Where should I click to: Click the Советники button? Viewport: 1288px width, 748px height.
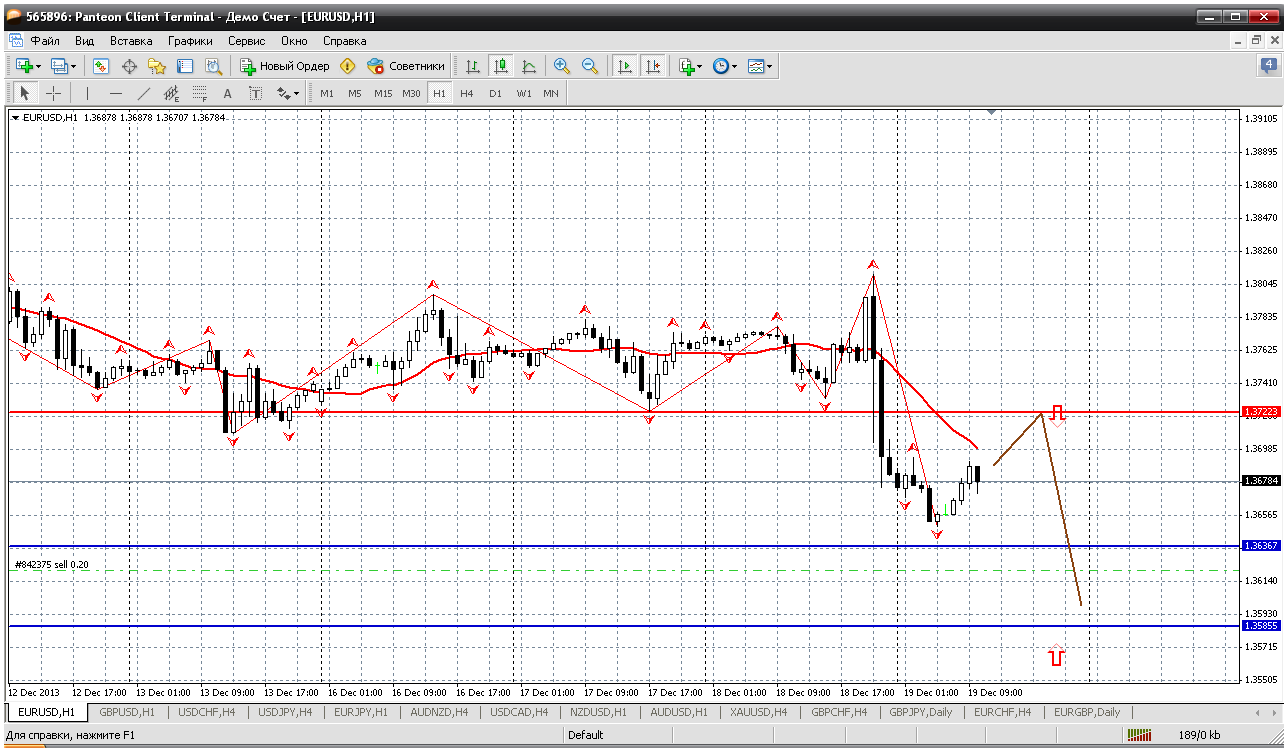(406, 66)
